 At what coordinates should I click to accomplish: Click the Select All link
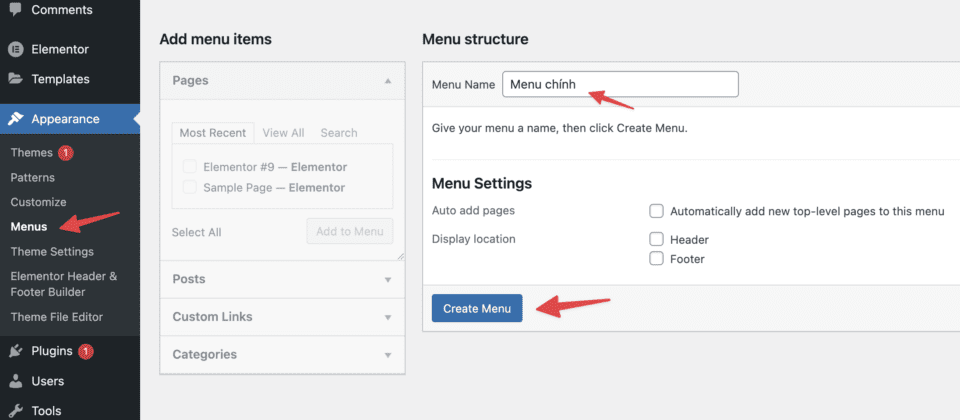[196, 232]
